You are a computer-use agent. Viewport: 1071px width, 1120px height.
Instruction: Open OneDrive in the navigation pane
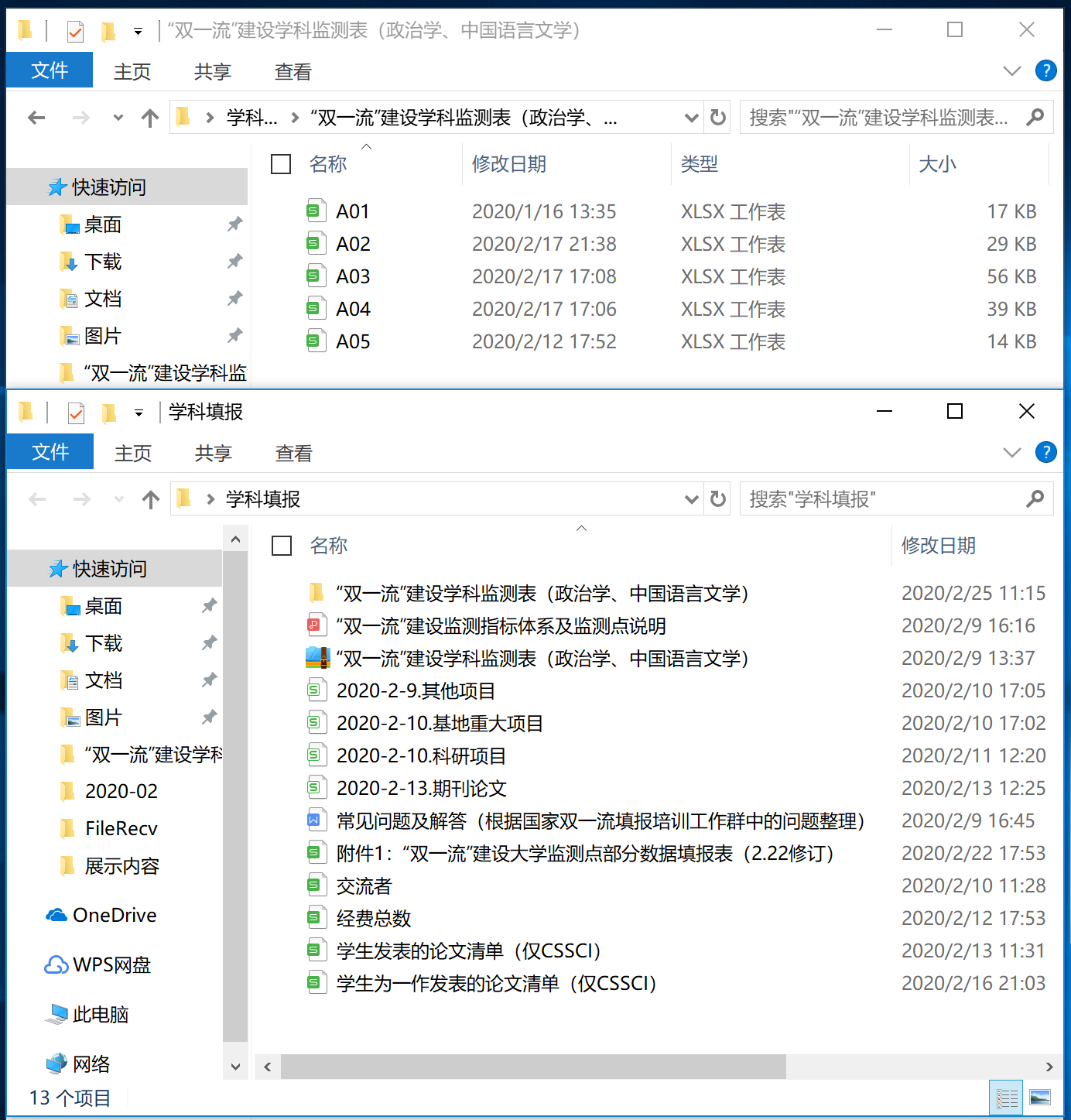click(114, 916)
